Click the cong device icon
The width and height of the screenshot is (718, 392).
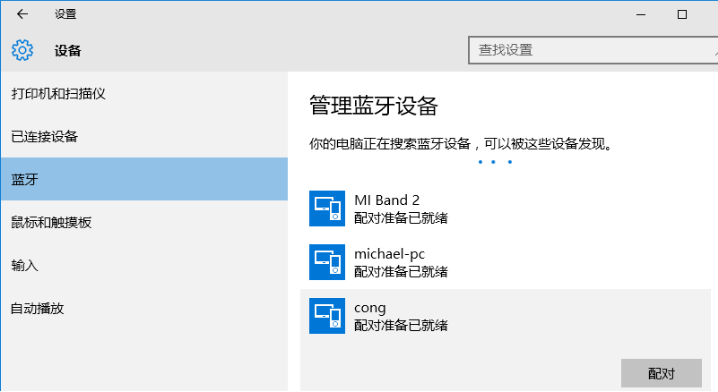(x=326, y=316)
